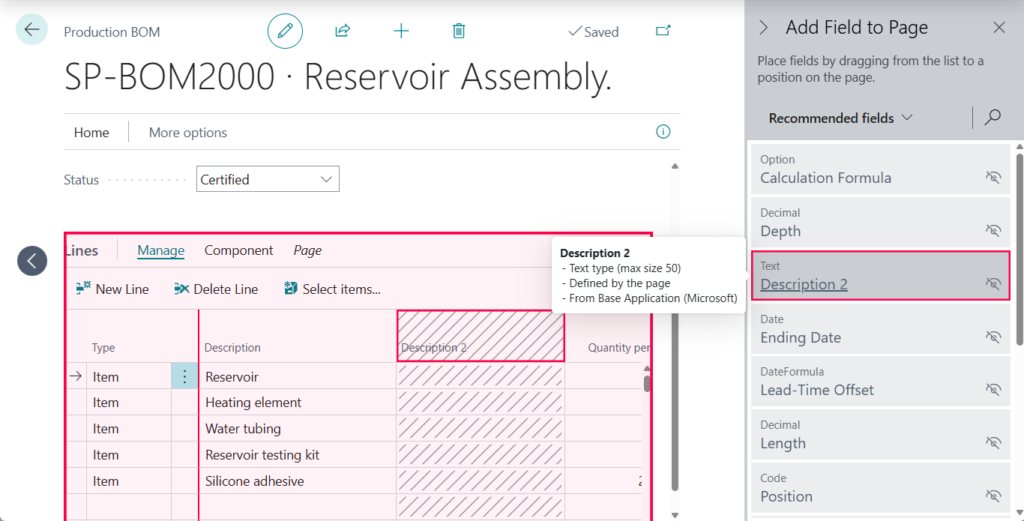
Task: Click the Add Field list scrollbar
Action: click(1019, 250)
